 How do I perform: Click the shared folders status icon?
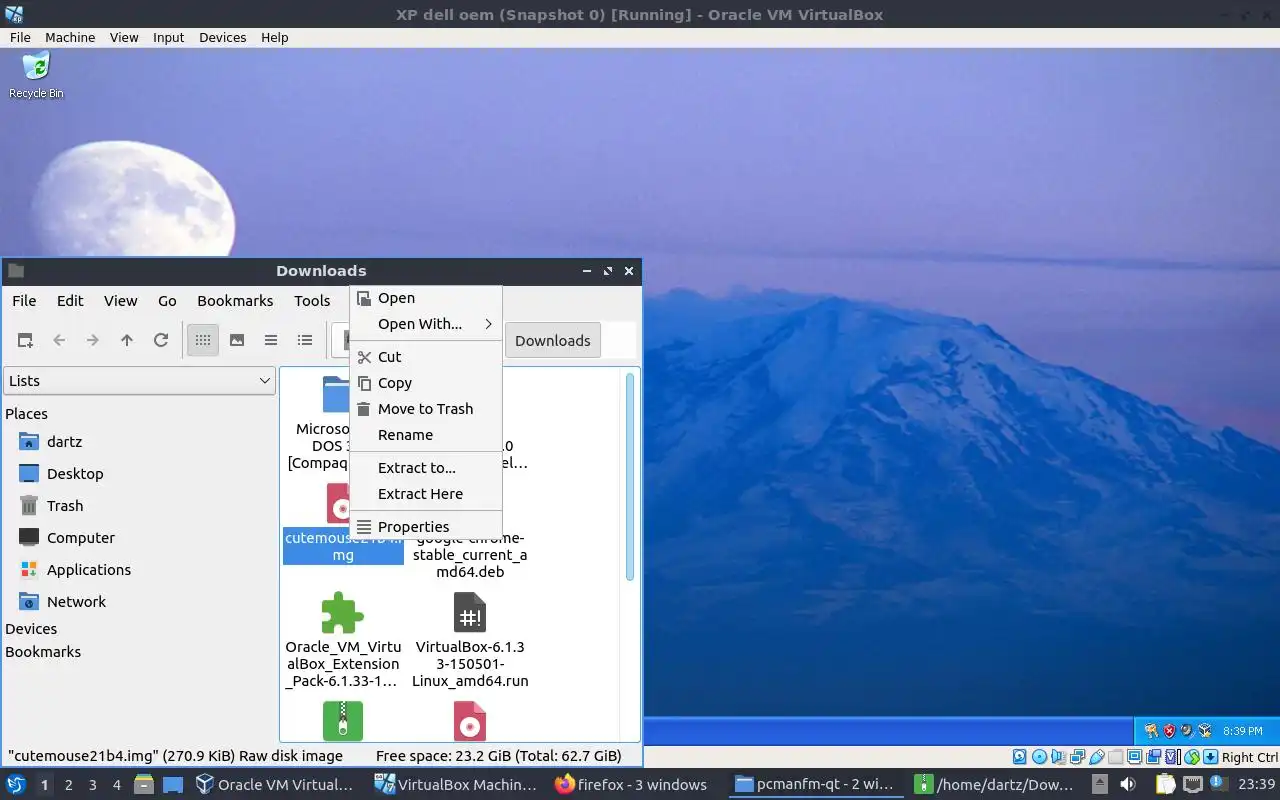click(x=1116, y=757)
